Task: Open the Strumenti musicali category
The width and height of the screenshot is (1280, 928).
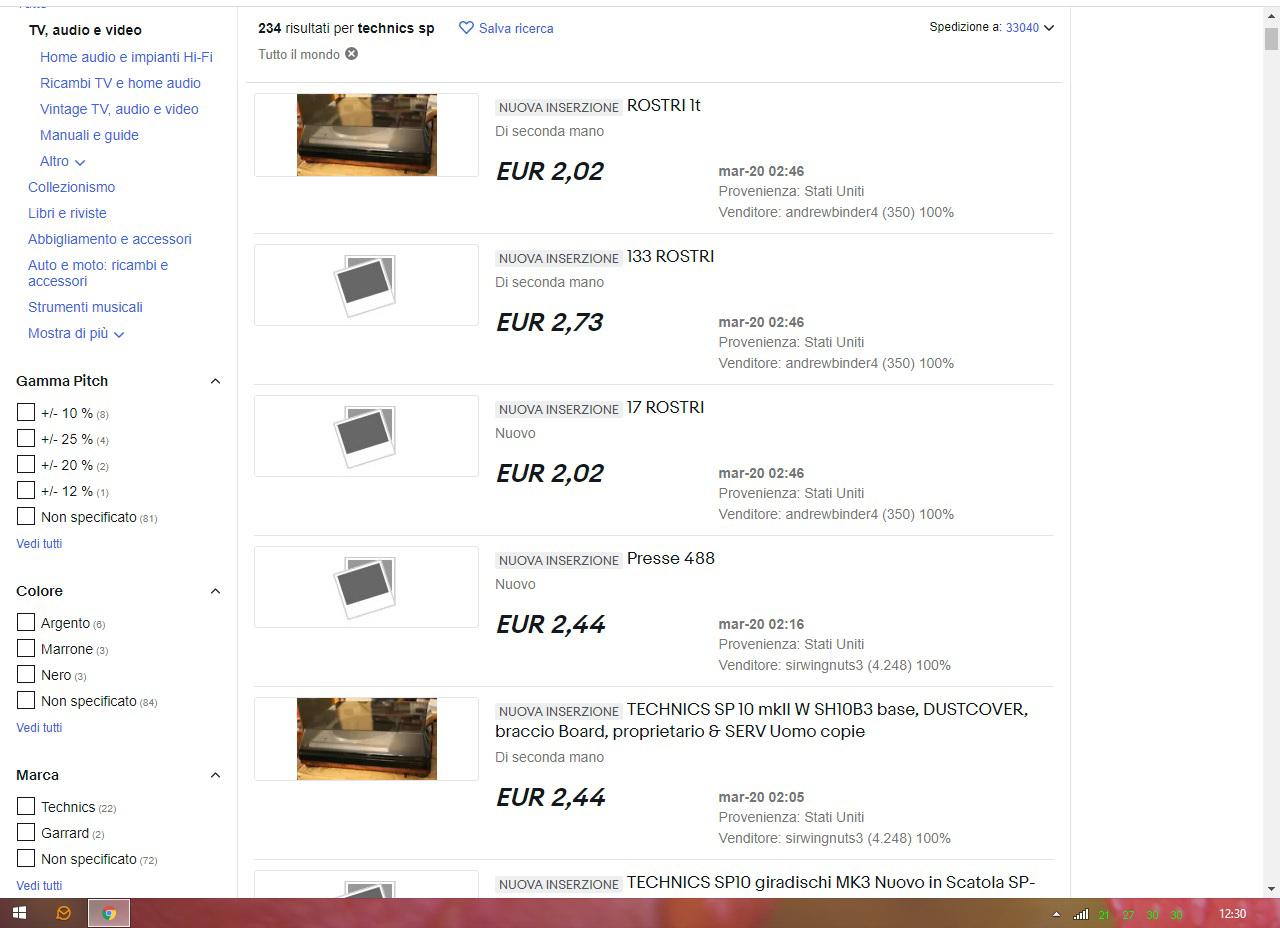Action: 85,307
